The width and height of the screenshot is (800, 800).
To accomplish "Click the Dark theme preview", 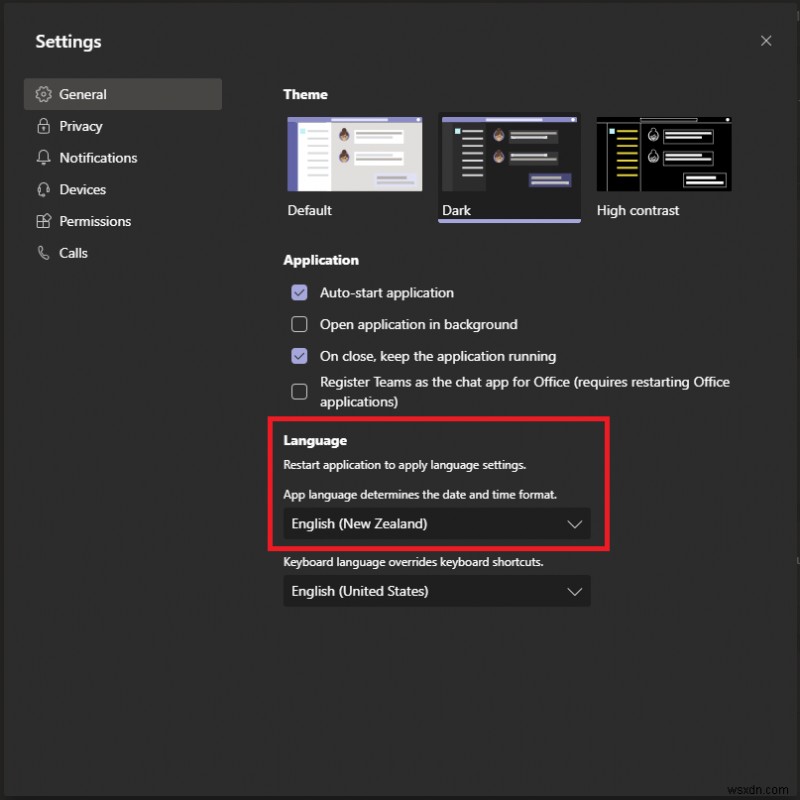I will click(508, 154).
